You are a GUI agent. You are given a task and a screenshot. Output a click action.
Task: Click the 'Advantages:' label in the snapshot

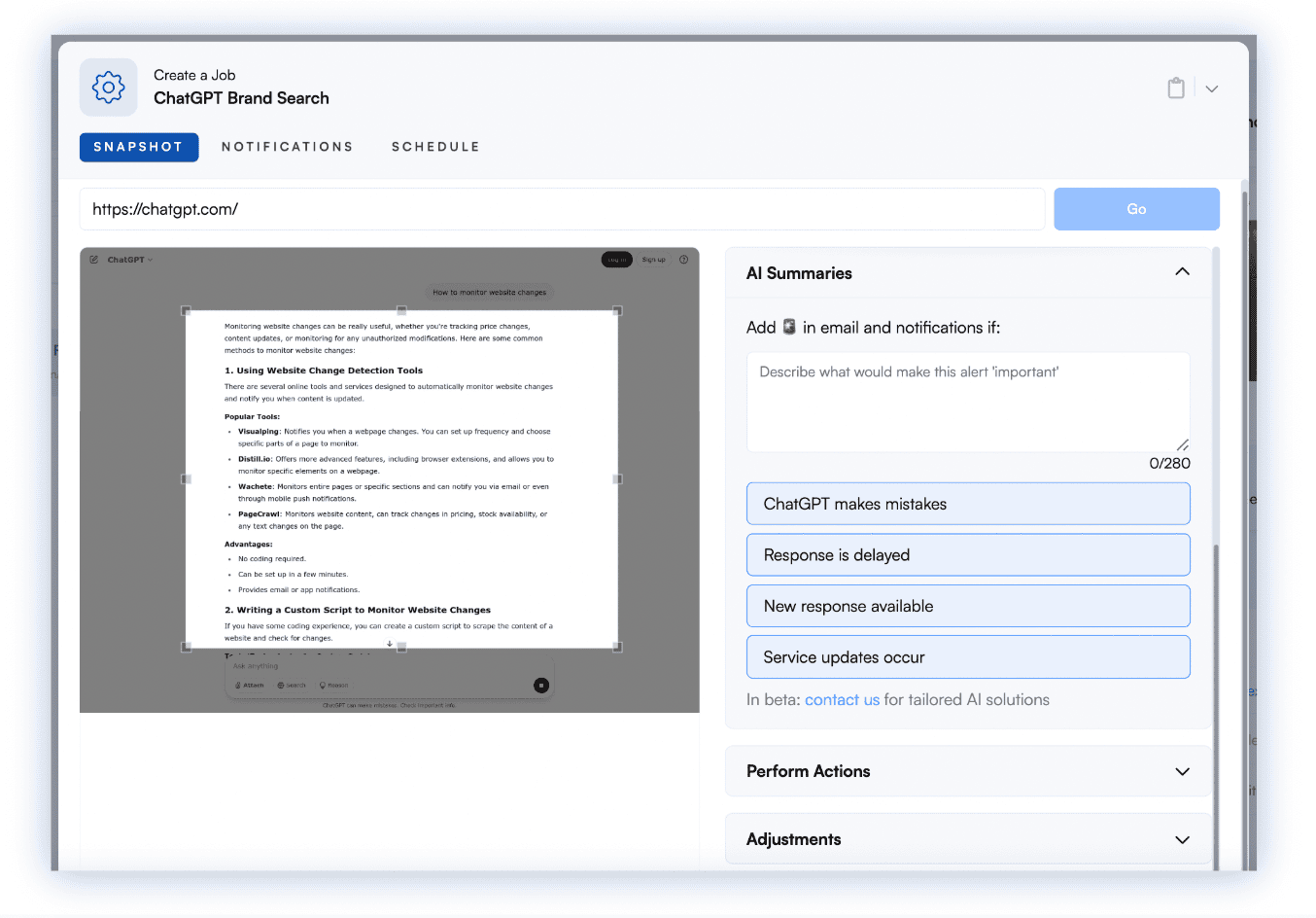point(248,545)
